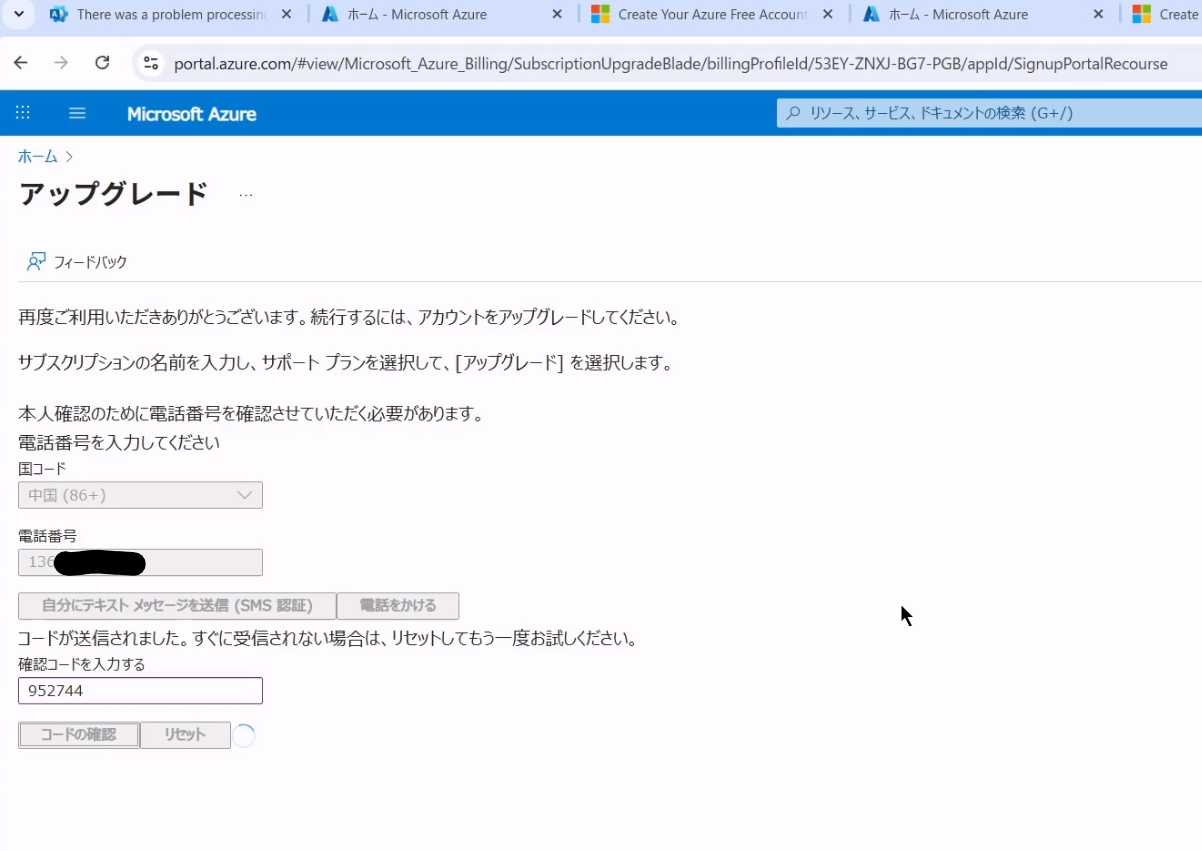This screenshot has height=851, width=1202.
Task: Click the ホーム breadcrumb link
Action: pyautogui.click(x=38, y=156)
